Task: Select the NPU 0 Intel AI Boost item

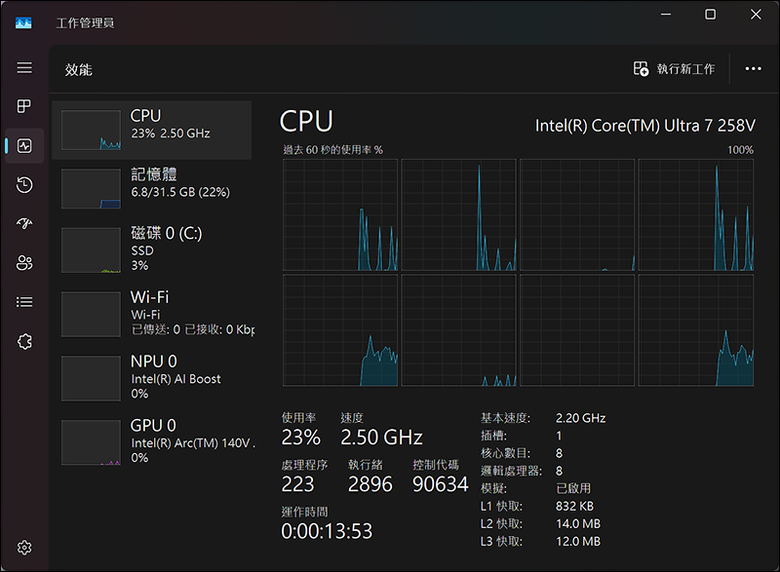Action: click(152, 378)
